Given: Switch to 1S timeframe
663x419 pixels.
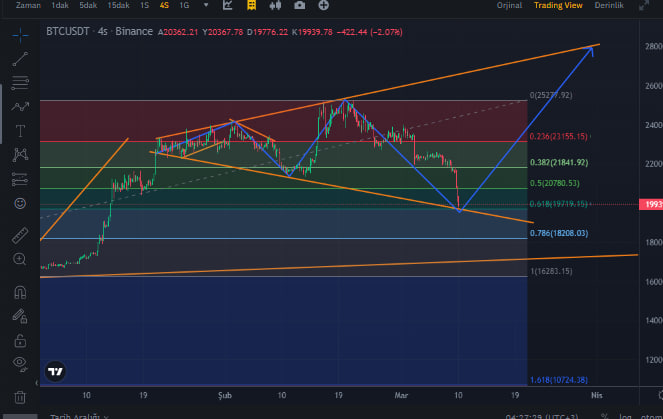Looking at the screenshot, I should click(x=145, y=5).
